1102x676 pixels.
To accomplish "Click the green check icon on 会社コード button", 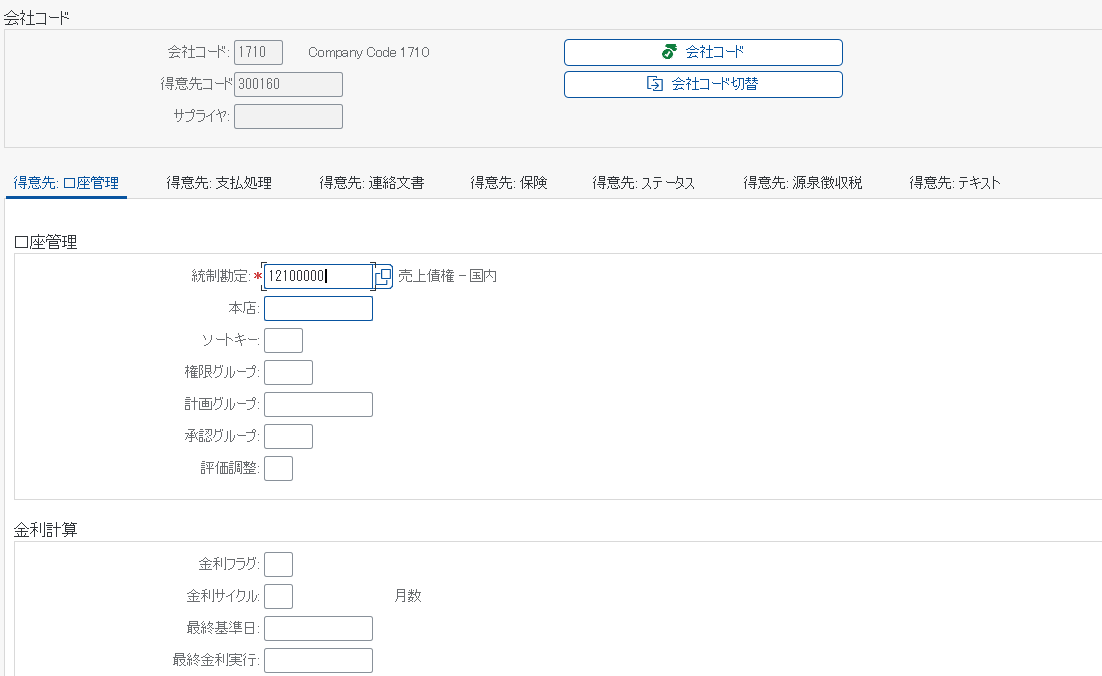I will [668, 52].
